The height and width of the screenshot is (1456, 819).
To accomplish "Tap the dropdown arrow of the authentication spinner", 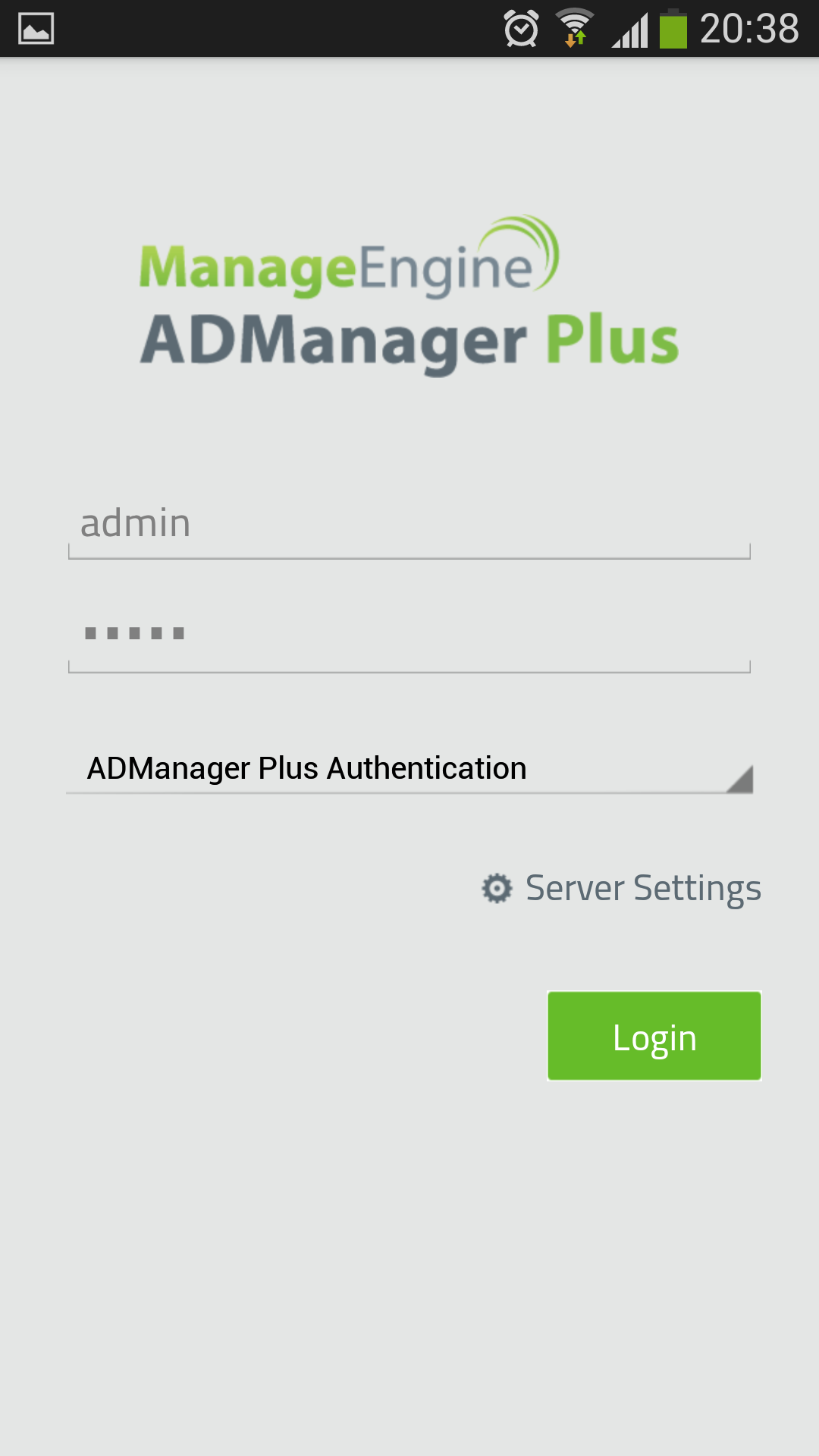I will 739,780.
